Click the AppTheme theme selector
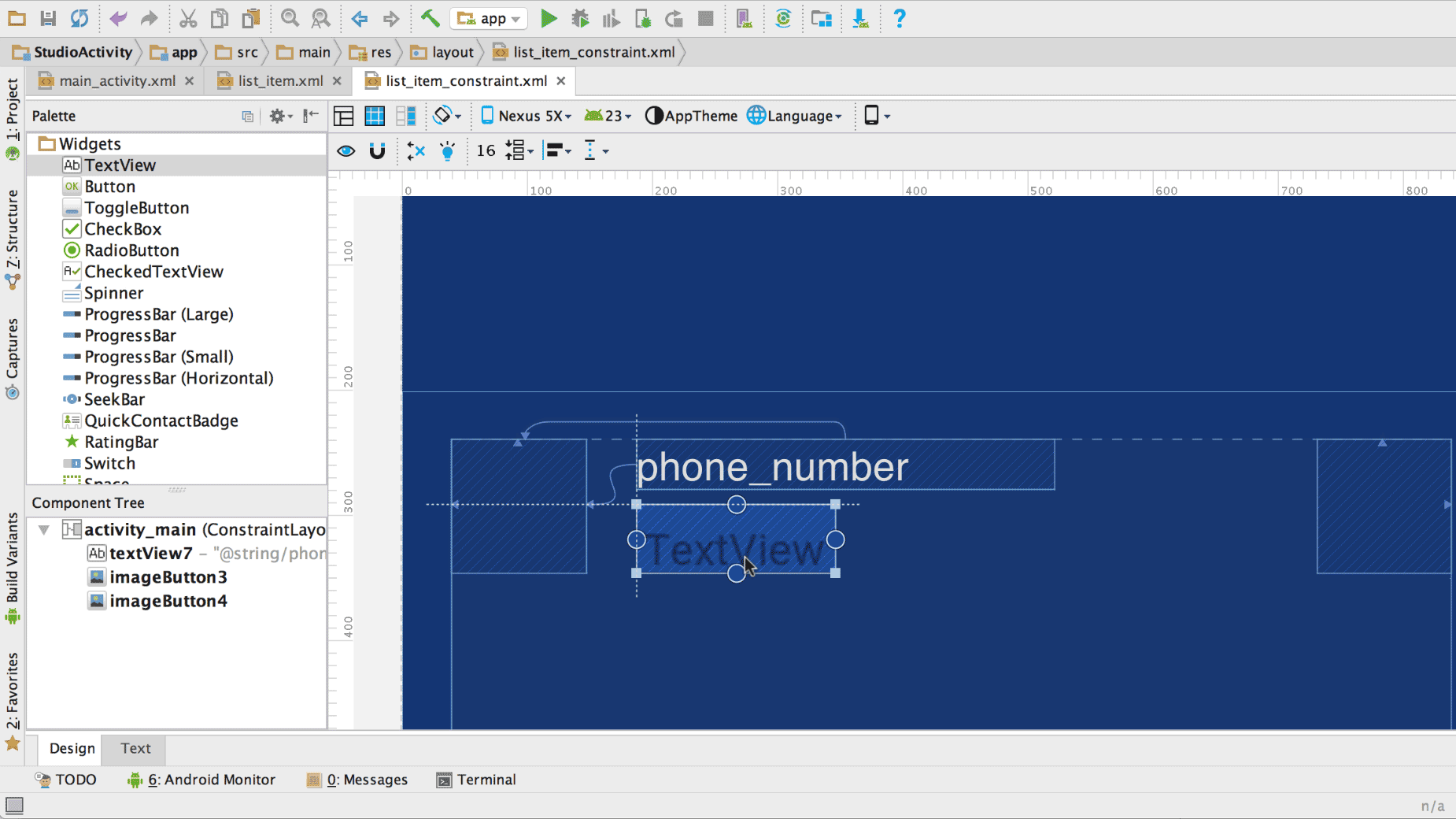1456x819 pixels. [691, 116]
